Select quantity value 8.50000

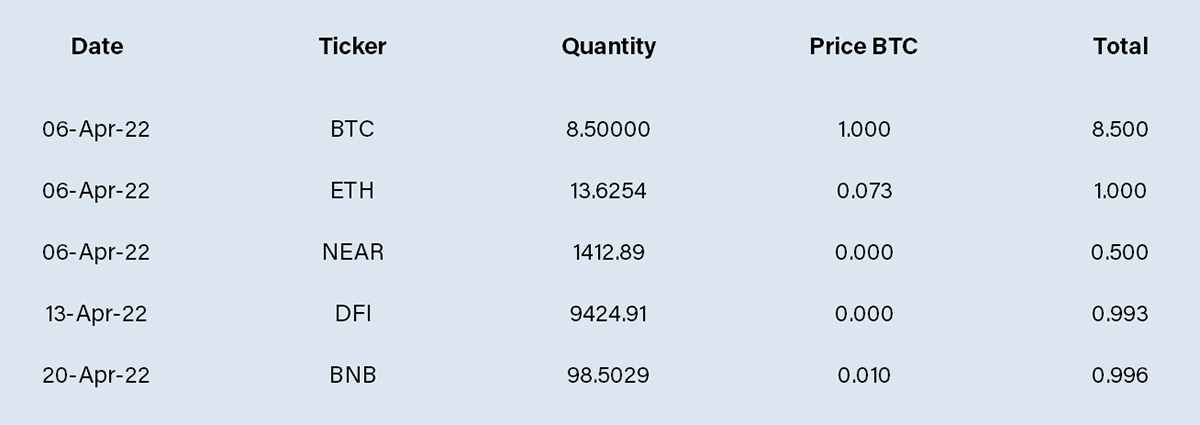point(608,129)
